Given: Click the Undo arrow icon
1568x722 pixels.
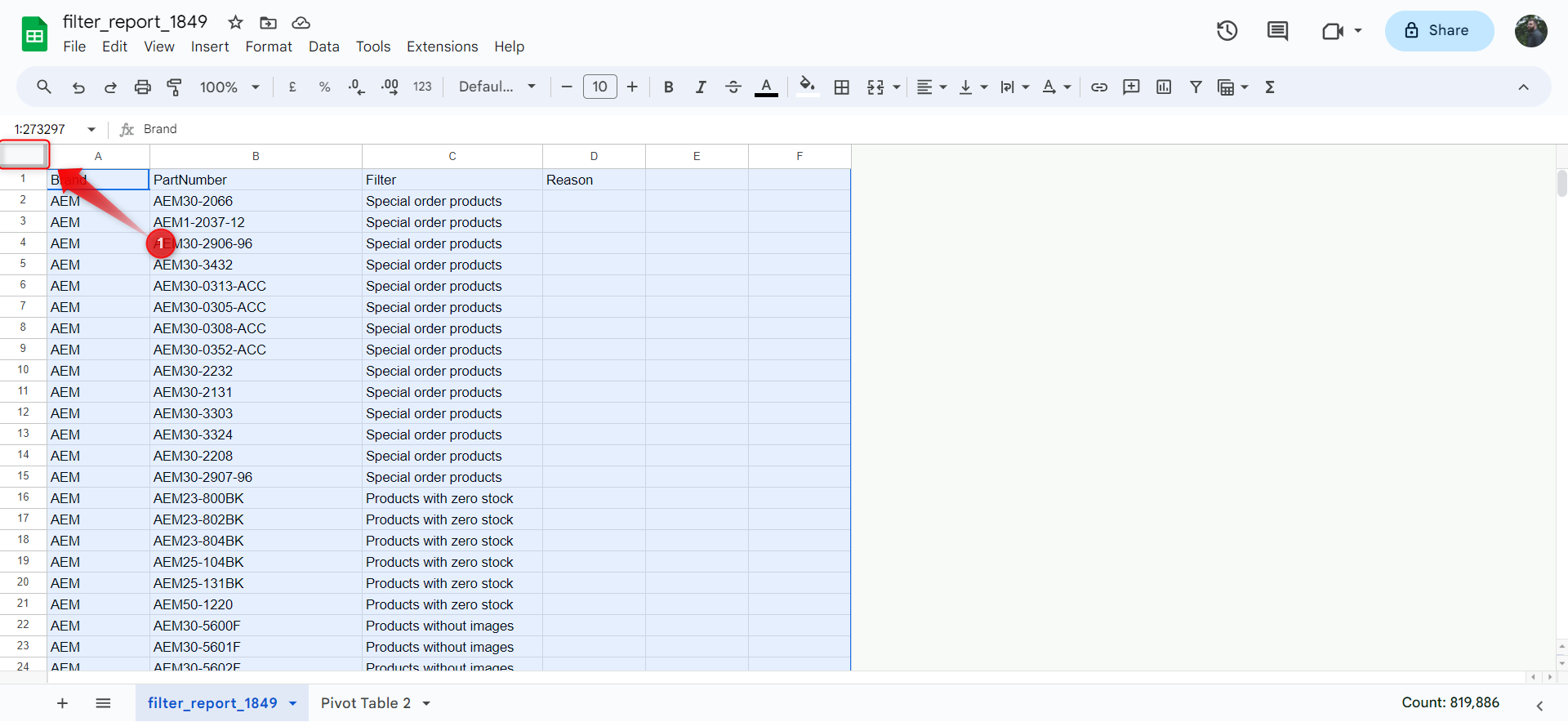Looking at the screenshot, I should coord(78,87).
